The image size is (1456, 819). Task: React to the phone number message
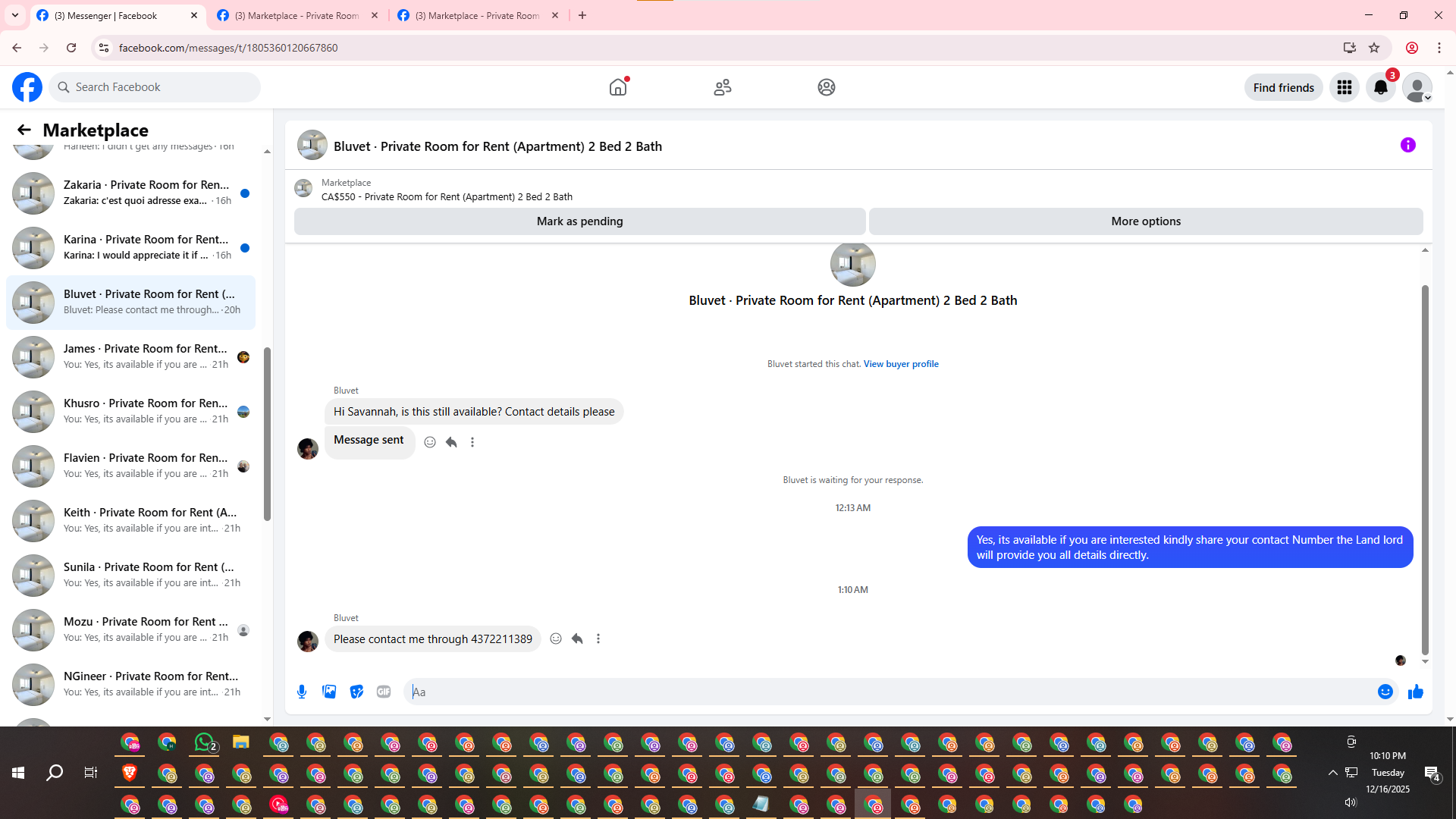click(556, 639)
